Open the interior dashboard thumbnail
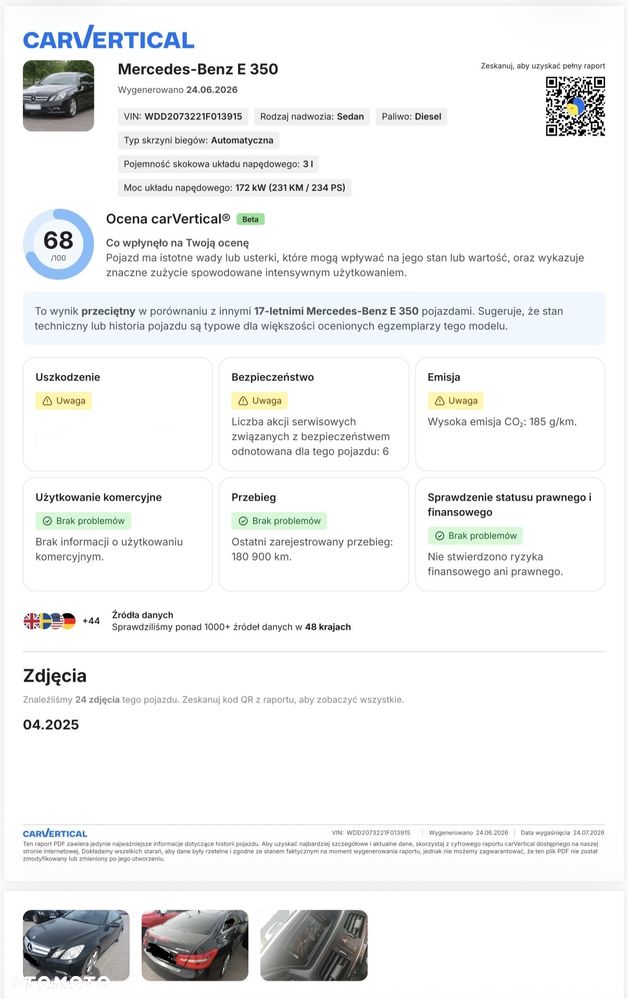This screenshot has height=999, width=628. 314,945
